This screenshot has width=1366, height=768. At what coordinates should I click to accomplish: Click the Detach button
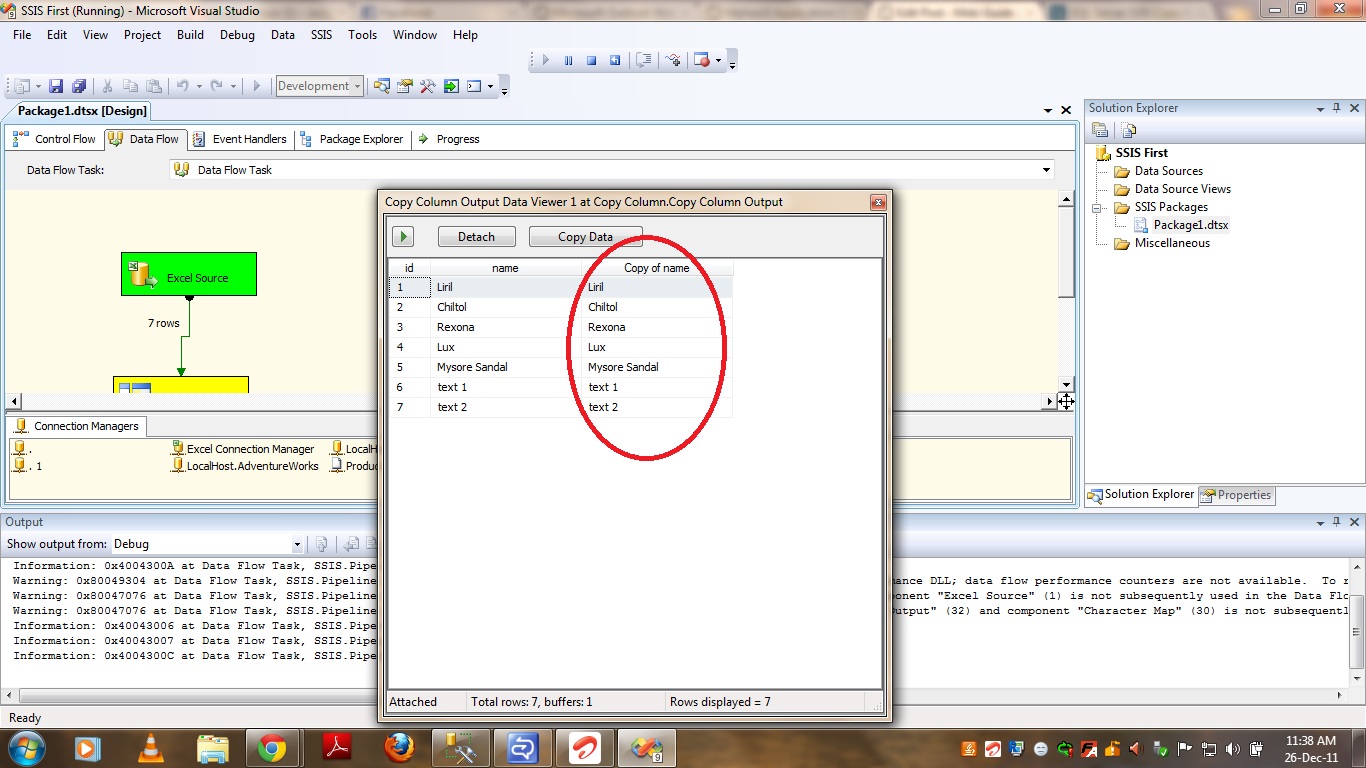click(476, 237)
